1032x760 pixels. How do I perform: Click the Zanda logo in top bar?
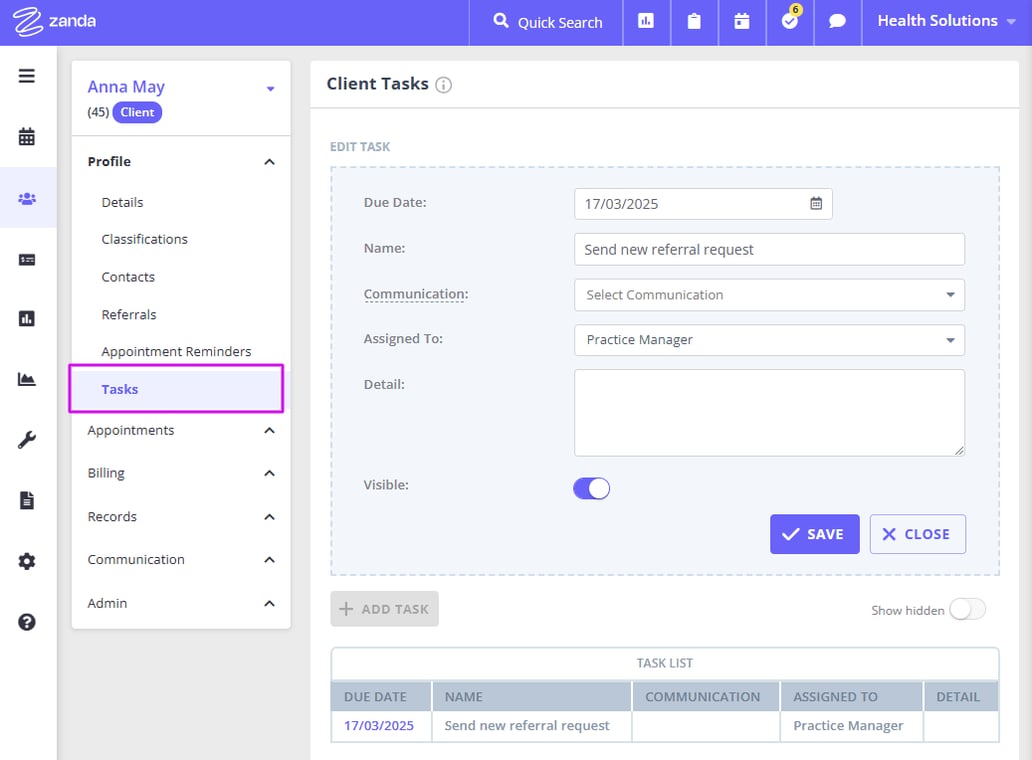click(55, 20)
